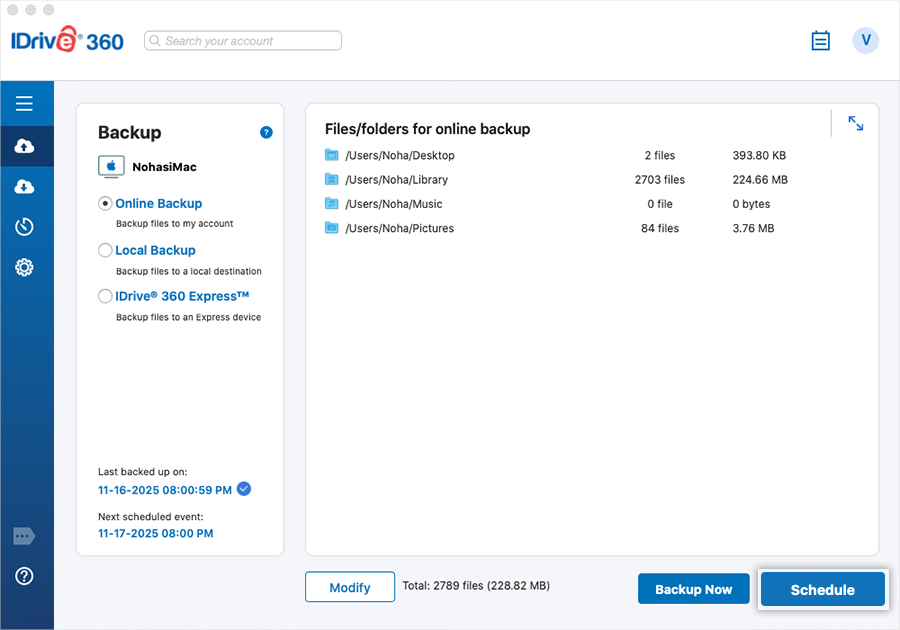Open the hamburger menu in sidebar
This screenshot has width=900, height=630.
pyautogui.click(x=25, y=104)
